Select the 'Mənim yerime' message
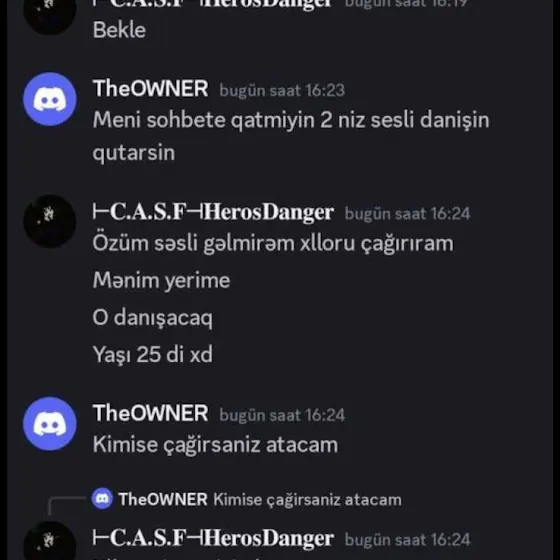 click(x=161, y=281)
